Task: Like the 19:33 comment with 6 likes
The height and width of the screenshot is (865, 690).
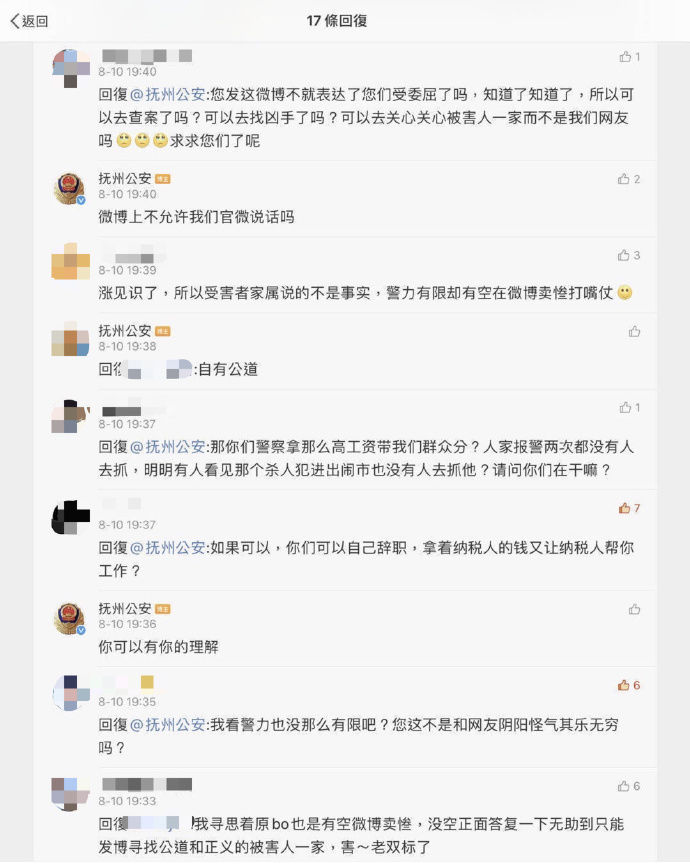Action: point(624,786)
